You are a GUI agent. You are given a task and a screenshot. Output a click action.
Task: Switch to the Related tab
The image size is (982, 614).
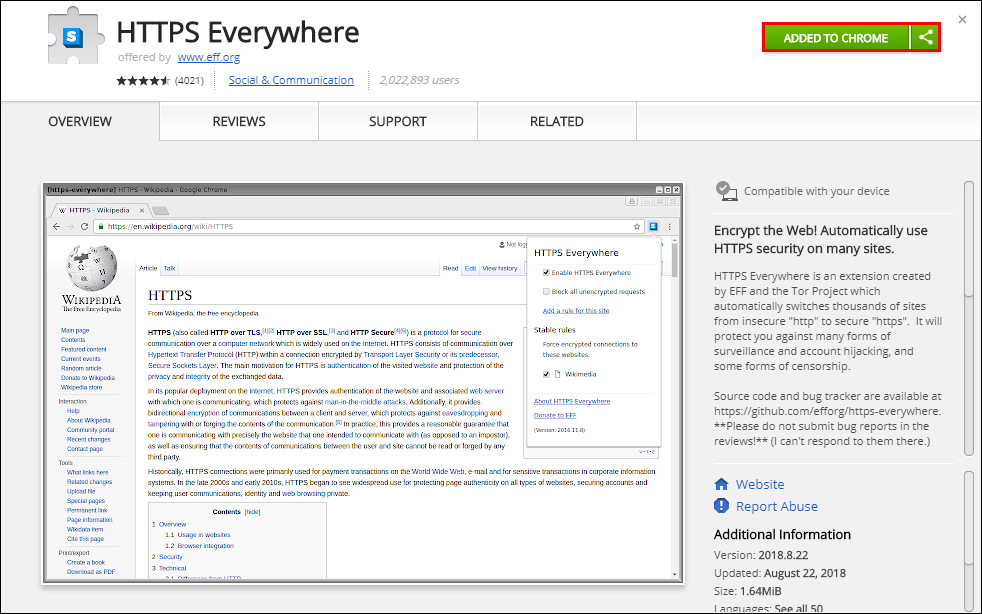pos(557,122)
